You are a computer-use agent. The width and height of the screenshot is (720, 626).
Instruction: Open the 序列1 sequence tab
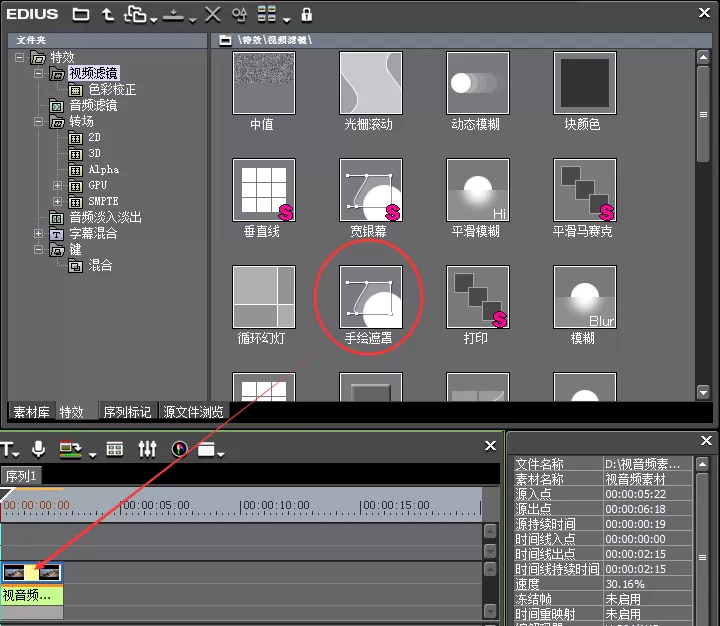point(21,476)
